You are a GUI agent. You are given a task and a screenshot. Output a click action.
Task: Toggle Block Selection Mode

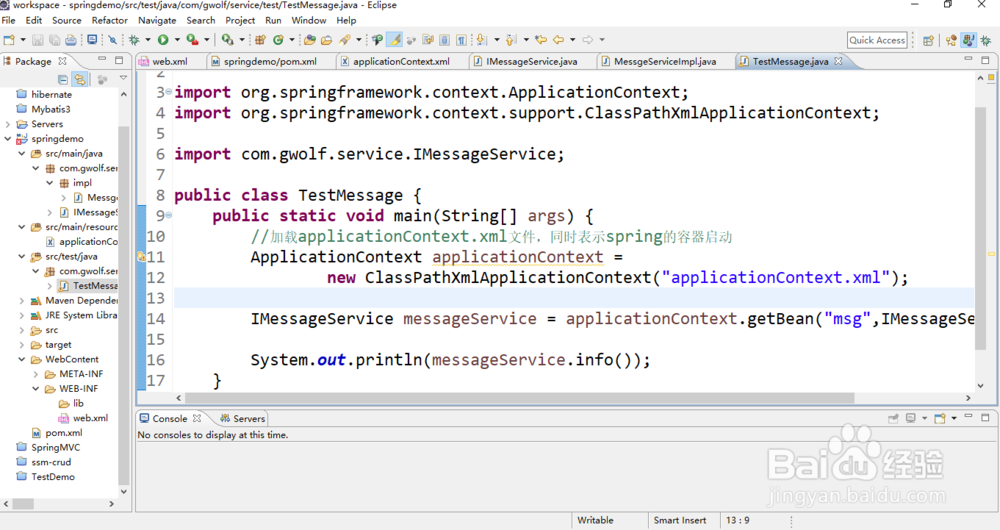[x=445, y=40]
